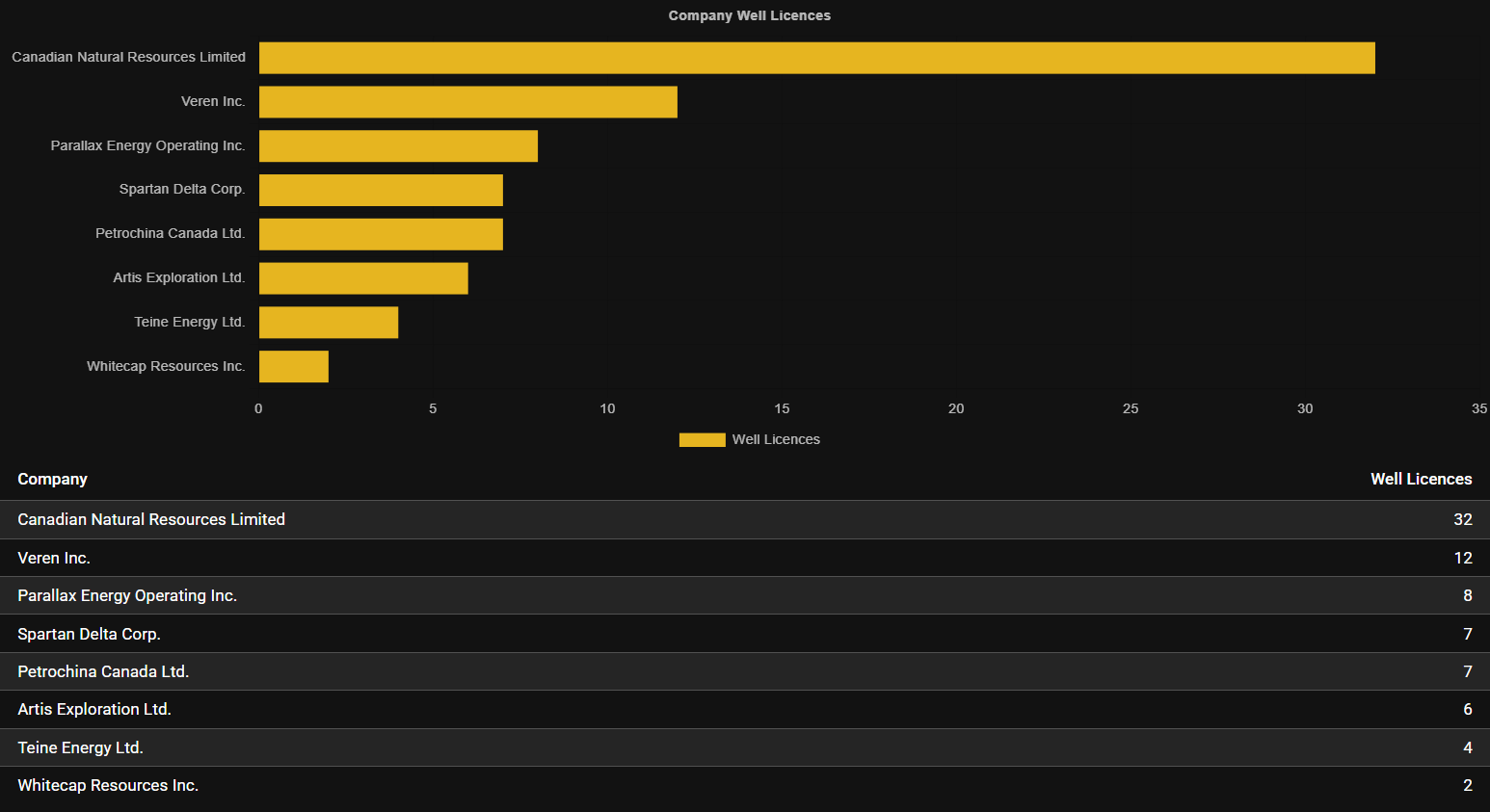Select the Spartan Delta Corp. table cell
The height and width of the screenshot is (812, 1490).
coord(89,634)
